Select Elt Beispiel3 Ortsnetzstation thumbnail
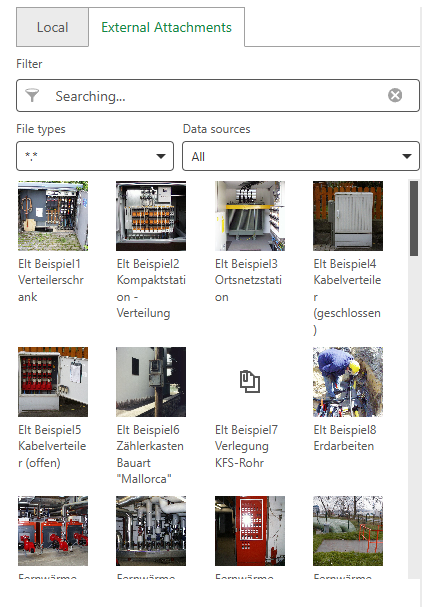 (x=250, y=216)
